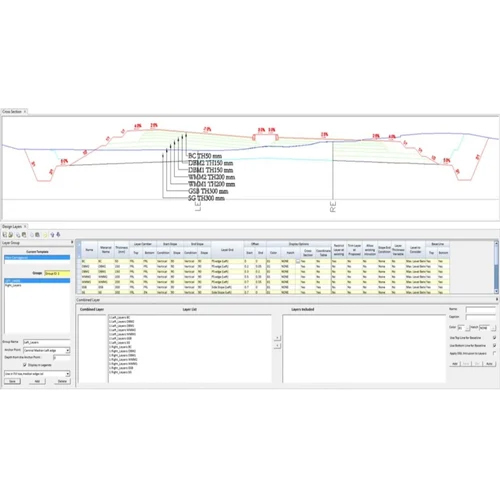Click the Name field in Combined Layer options
The image size is (500, 500).
tap(481, 310)
